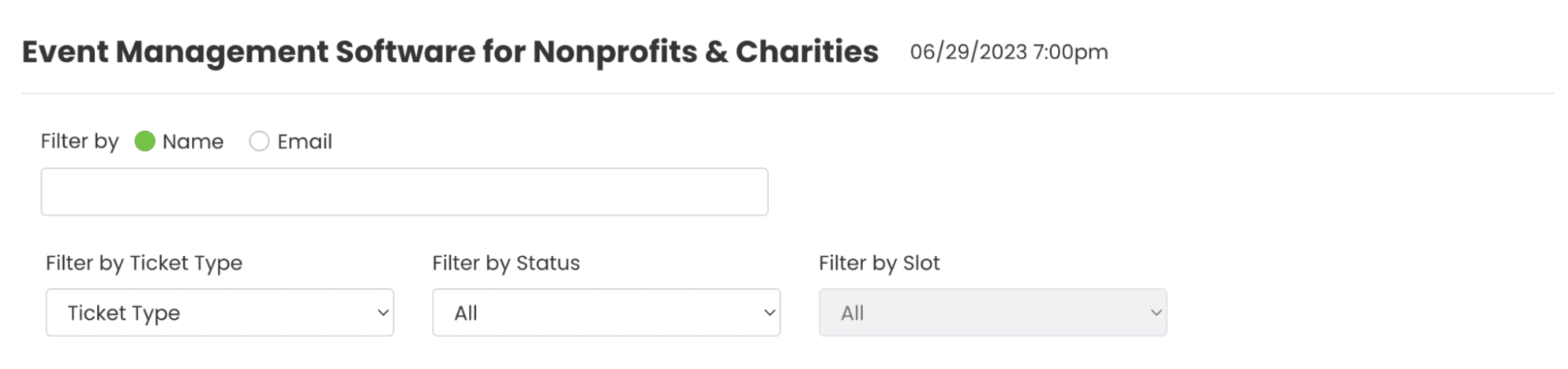Click the Status dropdown chevron arrow
Viewport: 1568px width, 369px height.
(x=769, y=313)
